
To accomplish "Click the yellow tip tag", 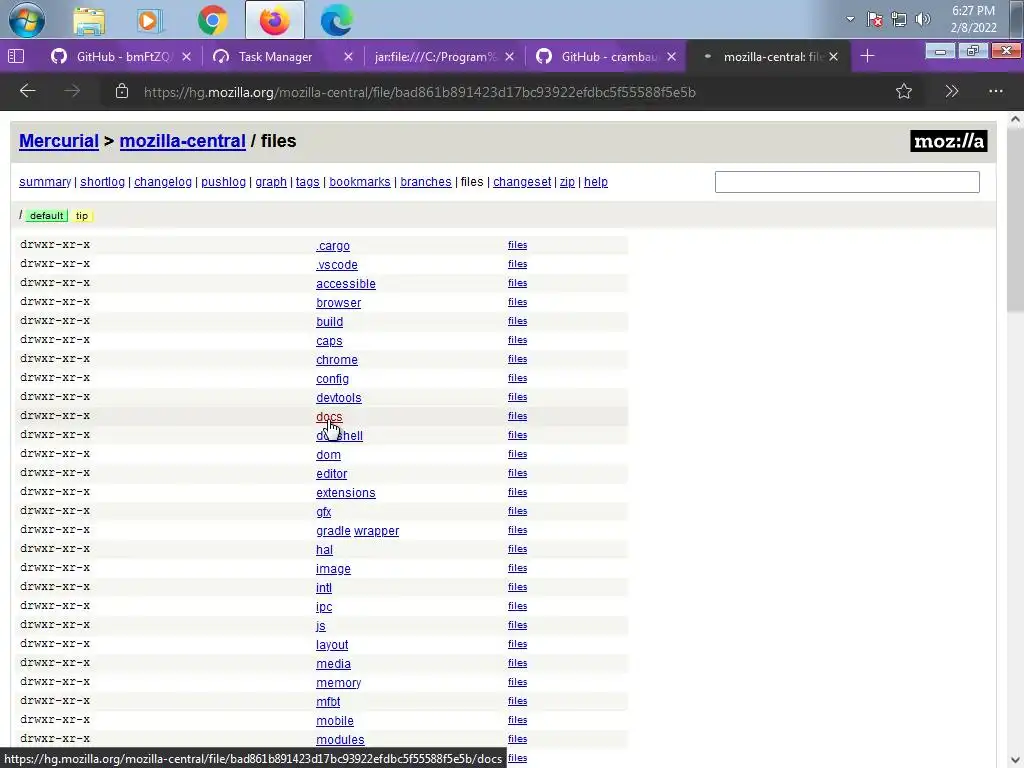I will 82,216.
